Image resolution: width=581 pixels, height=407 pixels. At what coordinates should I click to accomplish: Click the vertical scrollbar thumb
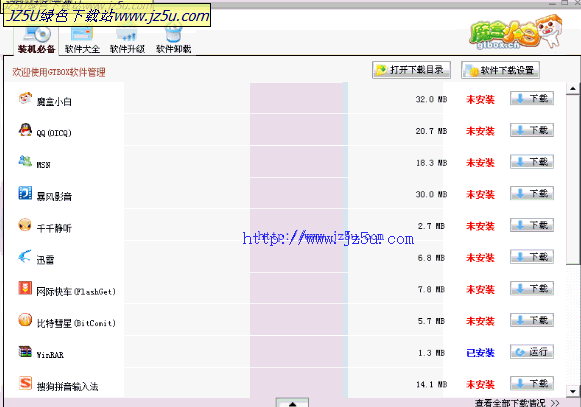coord(573,180)
